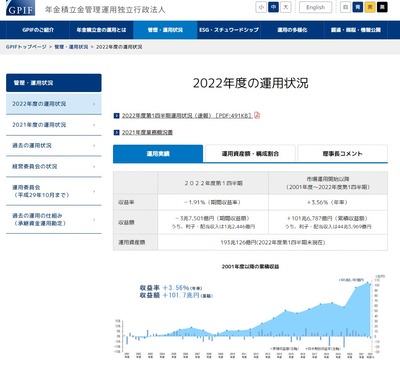Choose the yellow background color swatch
Viewport: 400px width, 368px height.
[370, 7]
